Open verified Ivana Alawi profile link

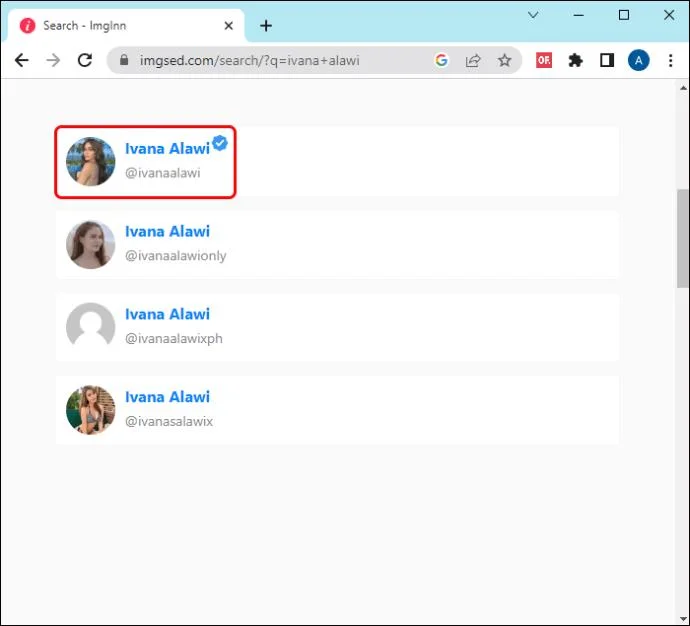(167, 149)
